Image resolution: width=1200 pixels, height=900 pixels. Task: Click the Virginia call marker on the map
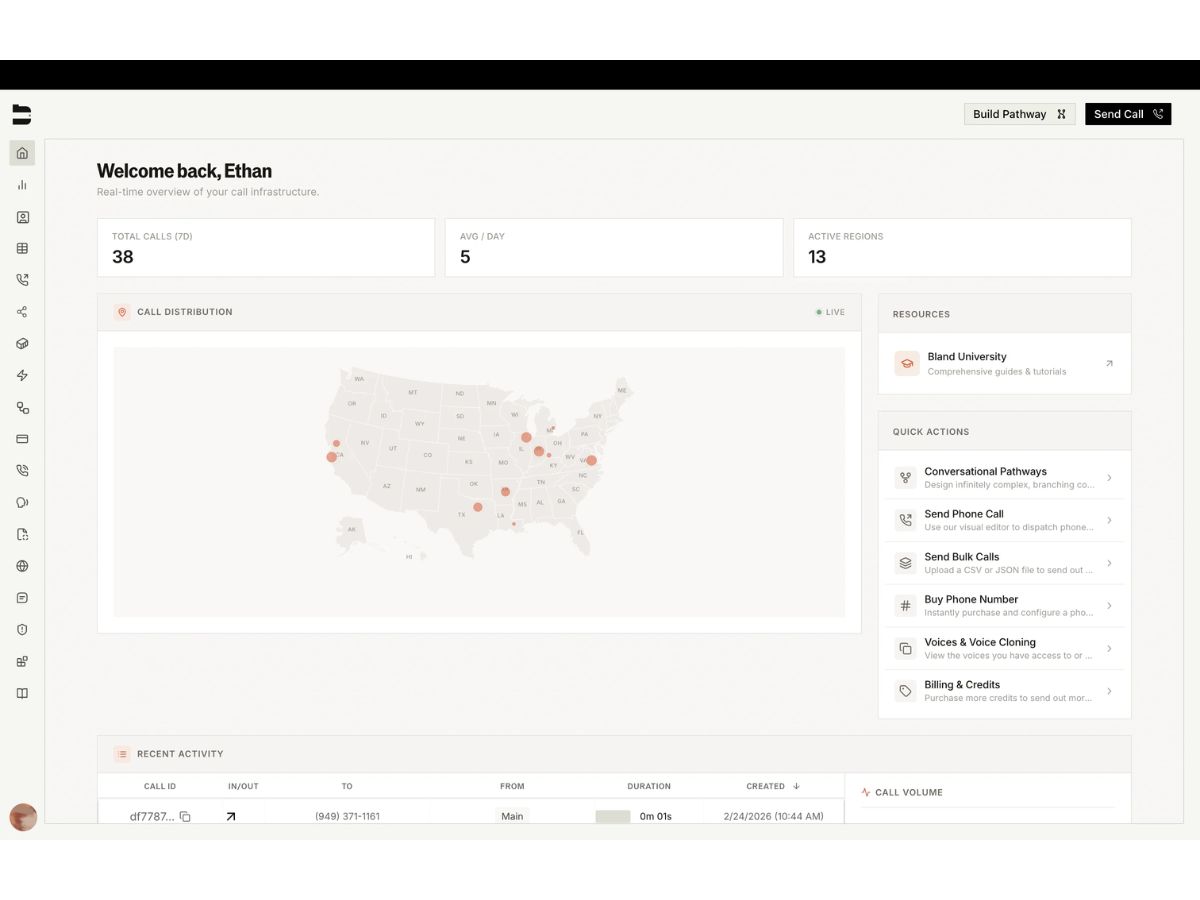click(591, 460)
